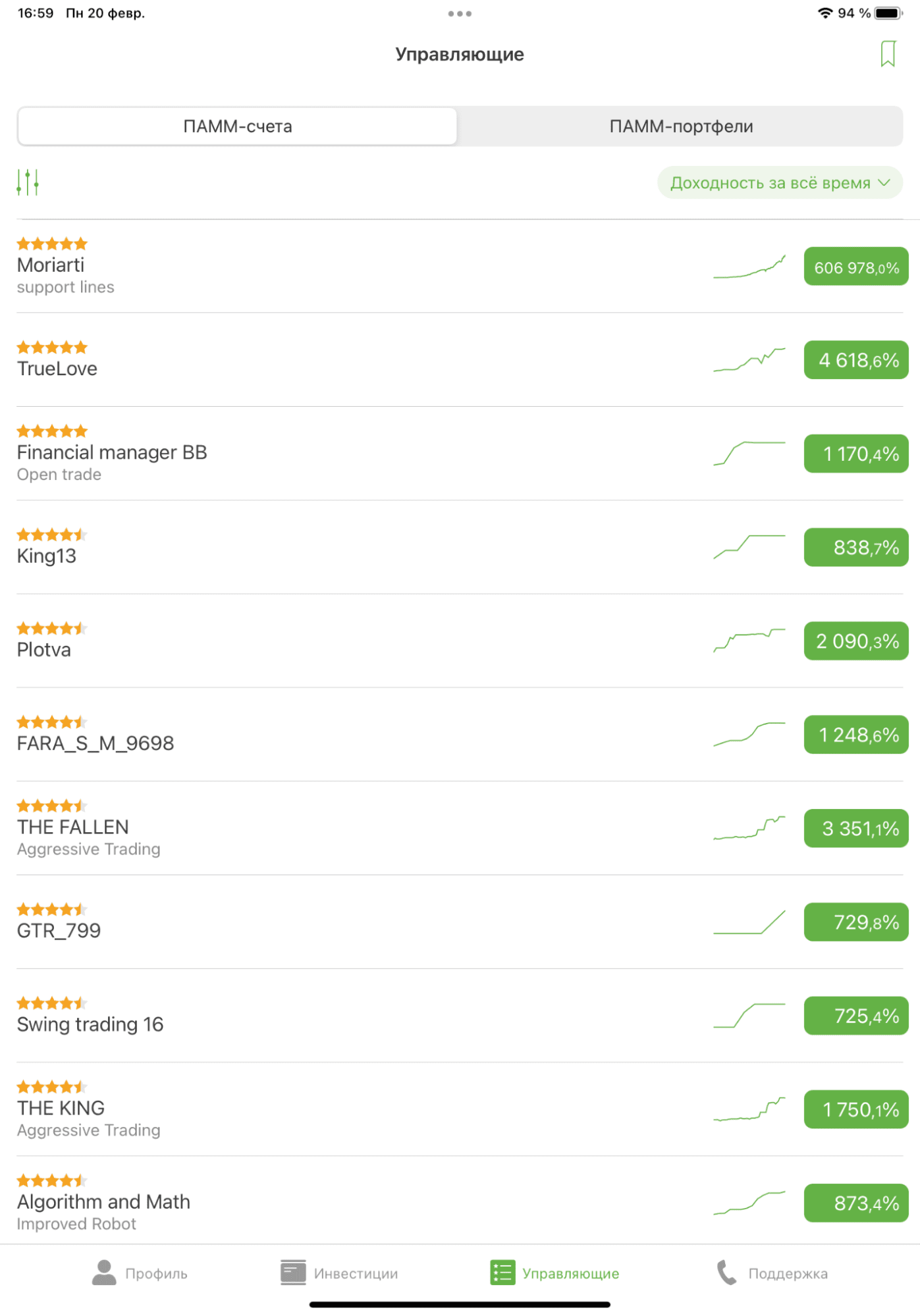The width and height of the screenshot is (920, 1316).
Task: Open the three-dot multitasking menu
Action: (x=460, y=13)
